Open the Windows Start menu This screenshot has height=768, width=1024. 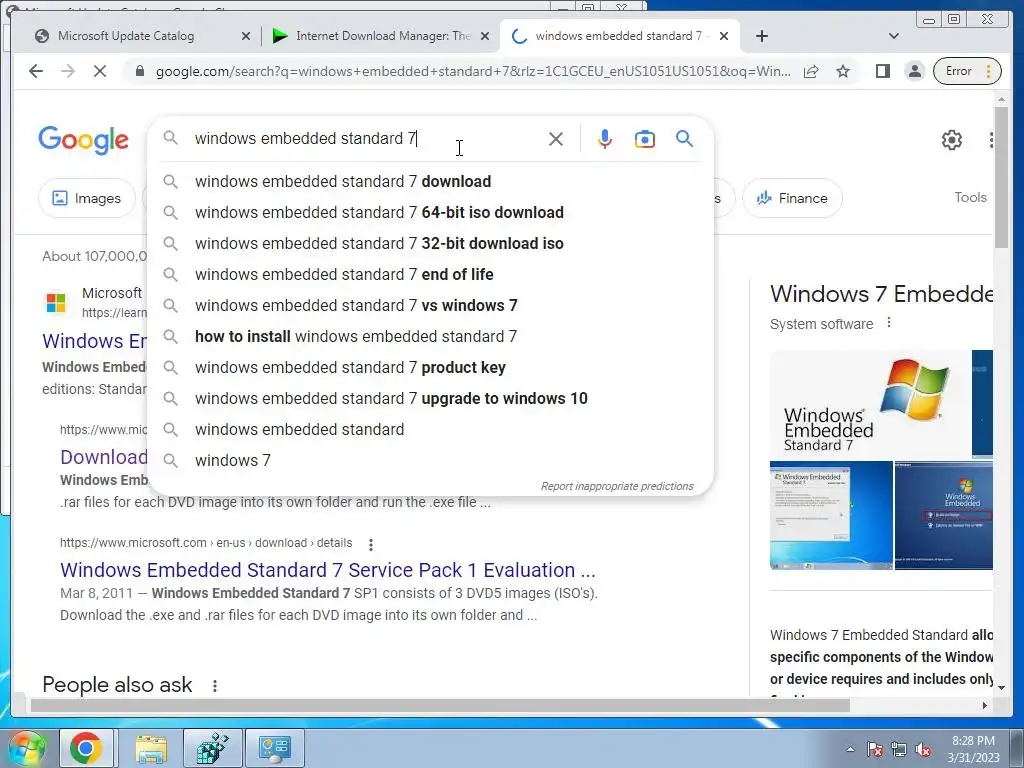[x=26, y=748]
